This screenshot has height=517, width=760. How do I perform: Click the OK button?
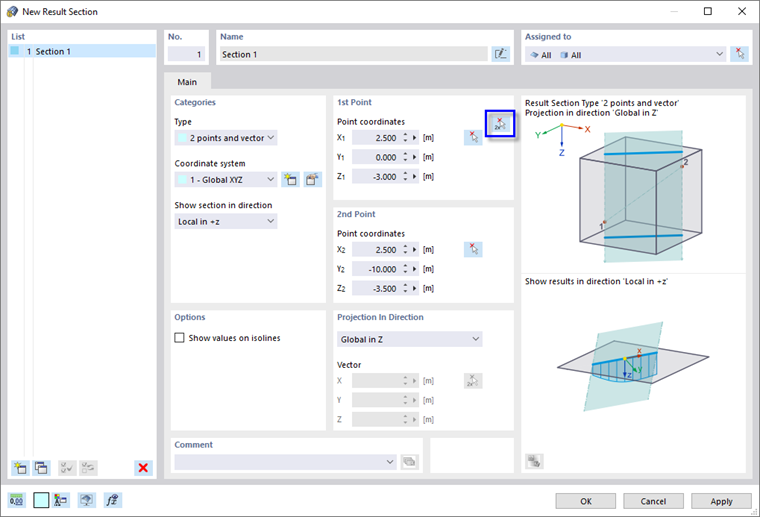pos(586,501)
